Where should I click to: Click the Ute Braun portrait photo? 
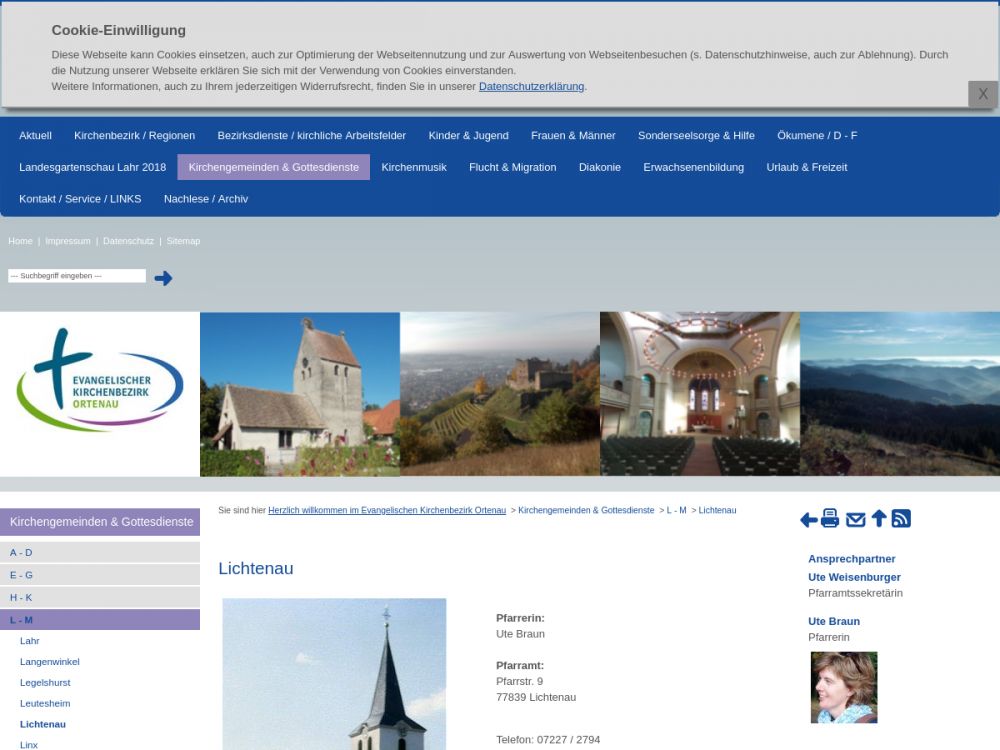tap(843, 688)
